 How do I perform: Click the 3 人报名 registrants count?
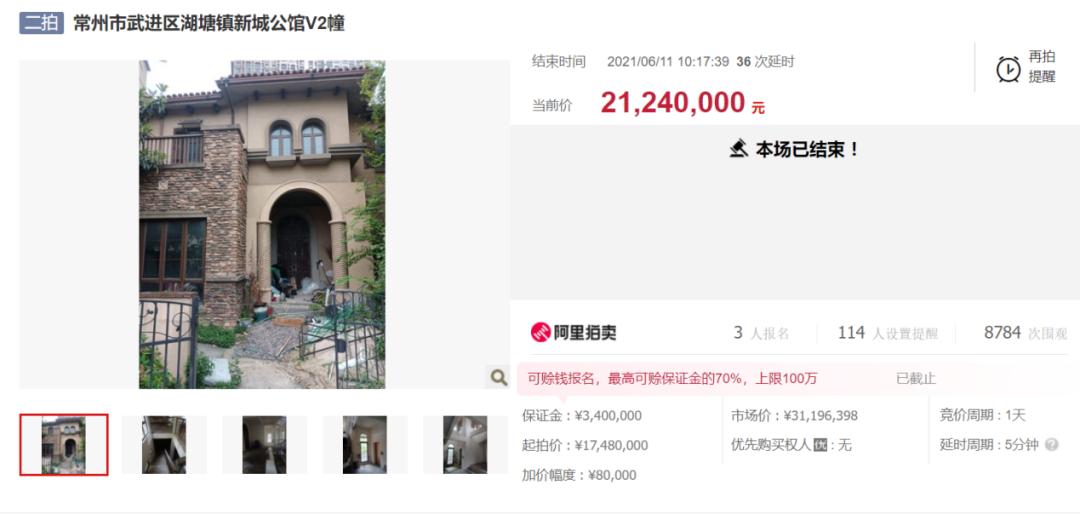point(761,333)
